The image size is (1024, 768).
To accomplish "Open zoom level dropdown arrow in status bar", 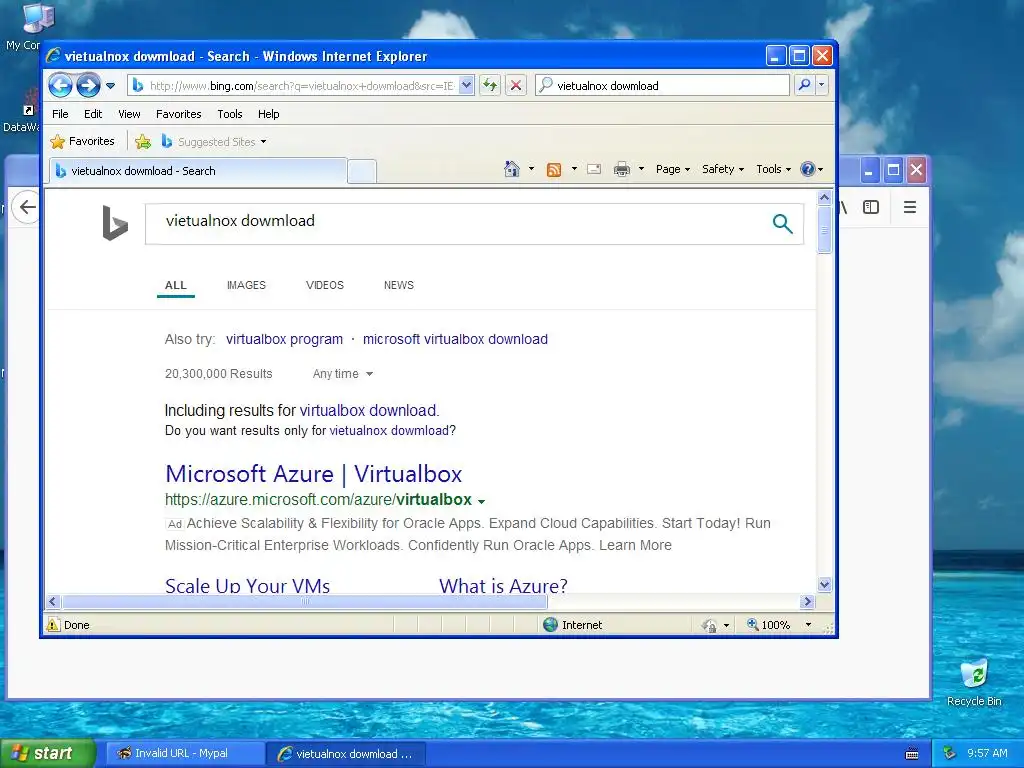I will [x=808, y=625].
